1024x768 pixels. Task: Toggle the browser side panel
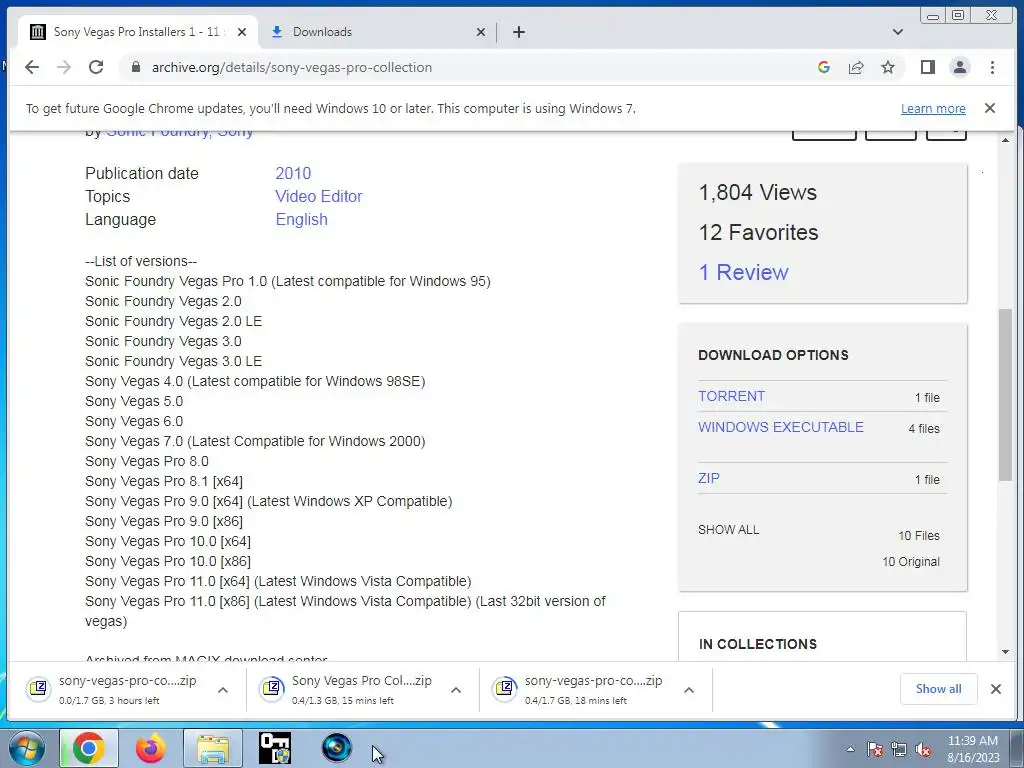927,67
